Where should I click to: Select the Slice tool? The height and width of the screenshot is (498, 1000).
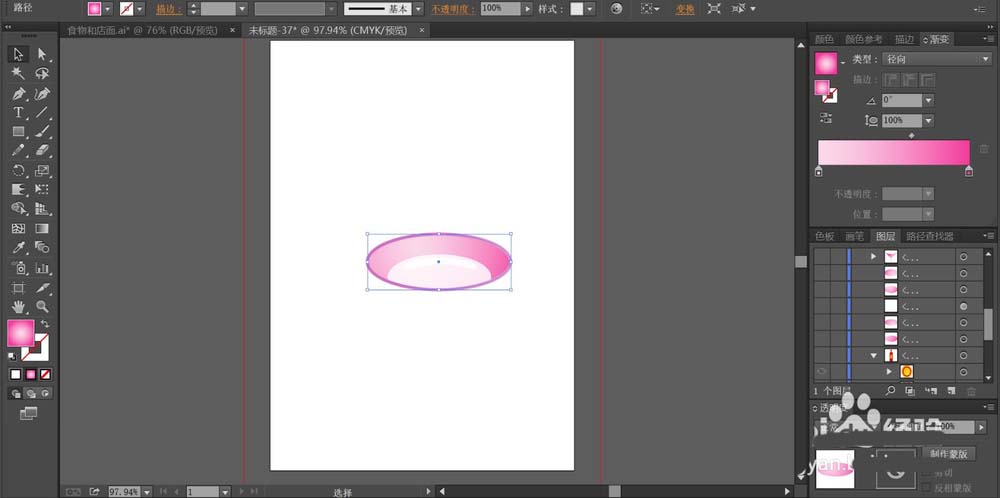click(x=42, y=288)
